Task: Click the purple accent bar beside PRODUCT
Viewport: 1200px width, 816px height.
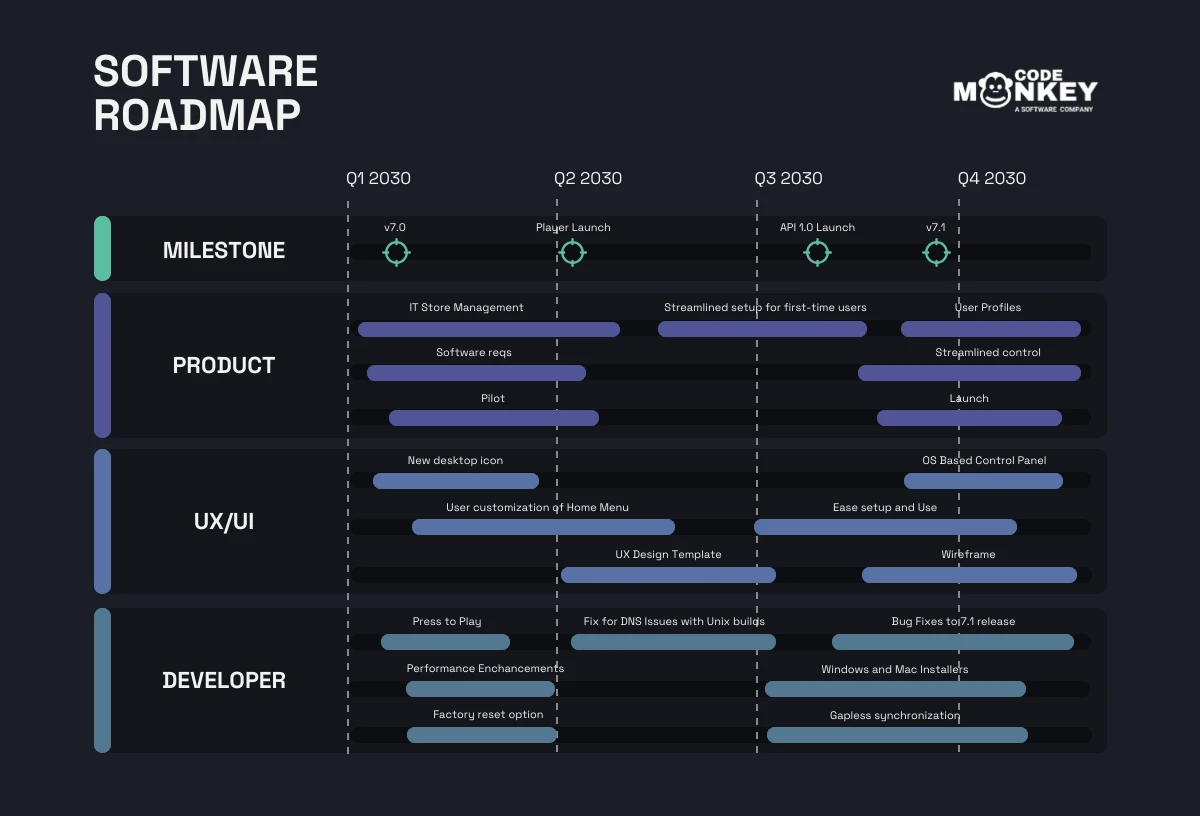Action: point(102,365)
